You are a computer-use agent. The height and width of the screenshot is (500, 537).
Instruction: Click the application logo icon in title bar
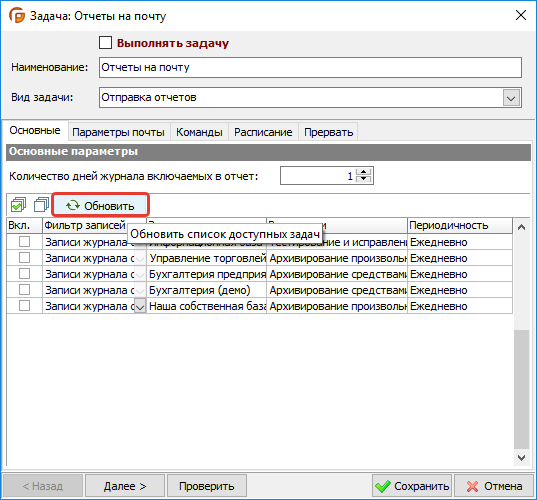[17, 15]
